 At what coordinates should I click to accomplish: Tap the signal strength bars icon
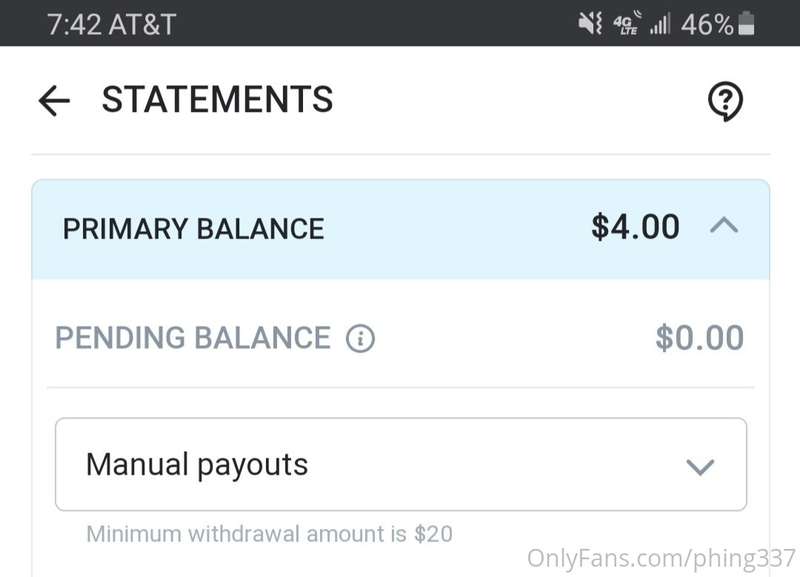coord(659,24)
